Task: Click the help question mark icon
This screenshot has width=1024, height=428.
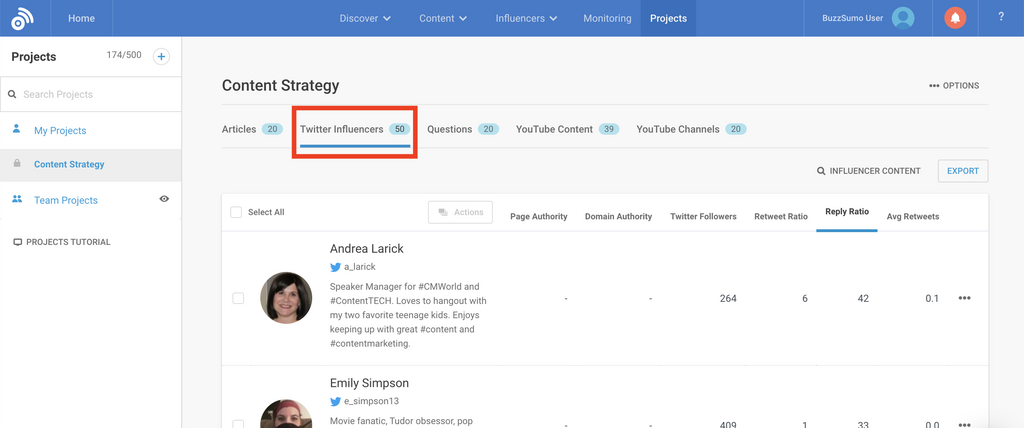Action: point(1001,18)
